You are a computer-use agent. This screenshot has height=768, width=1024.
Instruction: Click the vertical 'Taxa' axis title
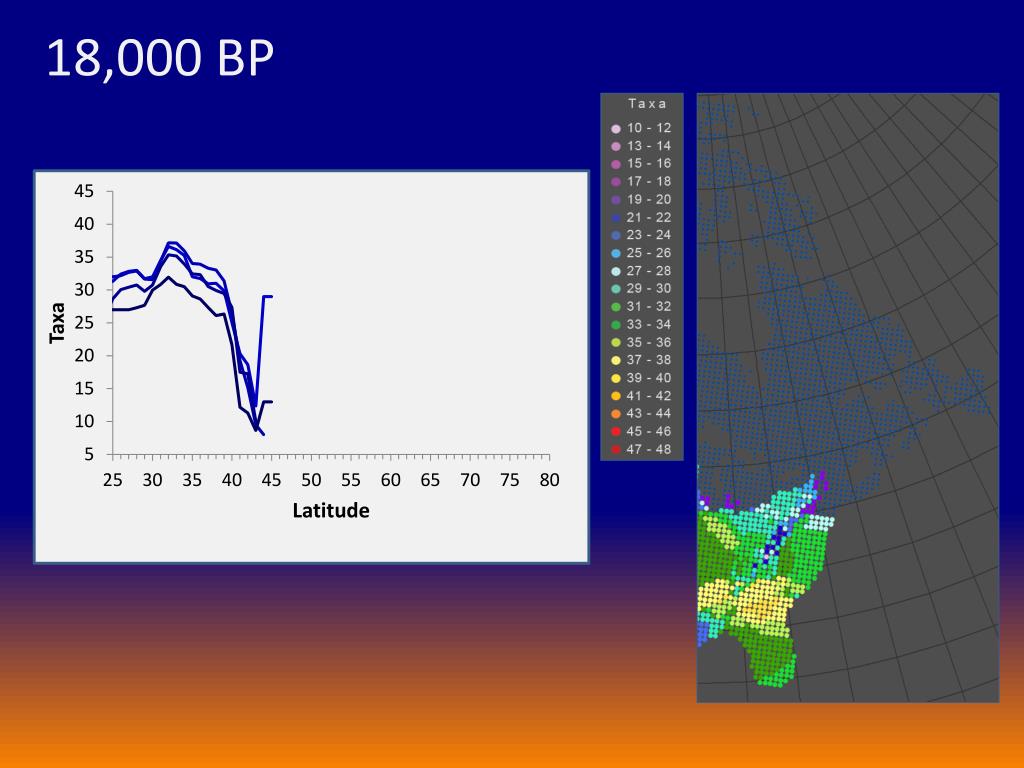(x=57, y=323)
